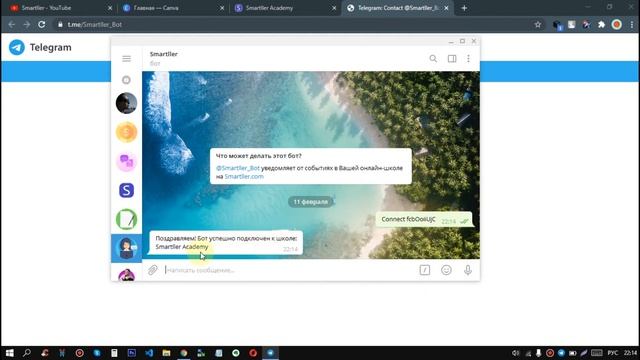640x360 pixels.
Task: Click the '11 февраля' date badge
Action: [x=311, y=202]
